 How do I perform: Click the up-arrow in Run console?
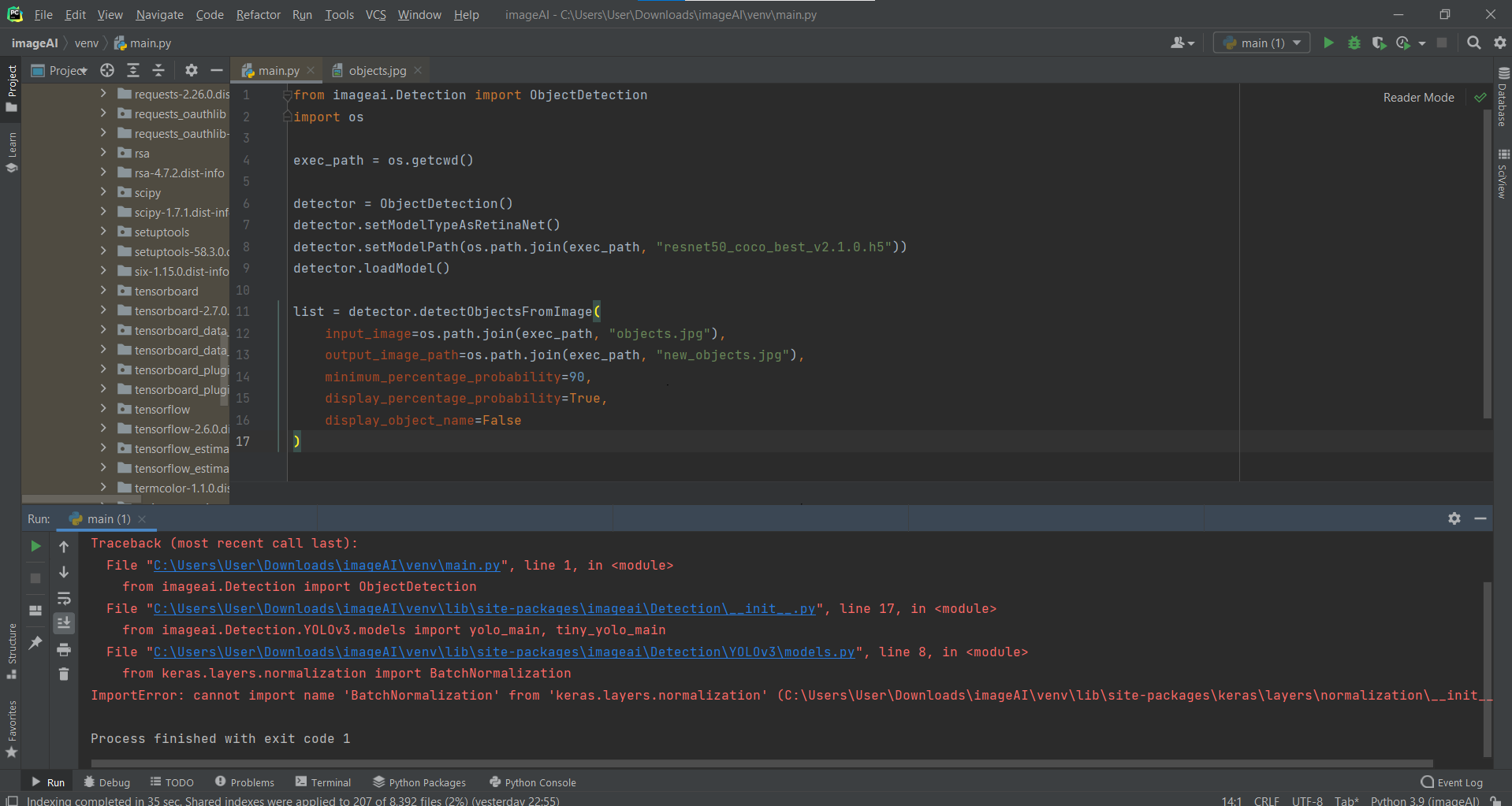tap(64, 546)
